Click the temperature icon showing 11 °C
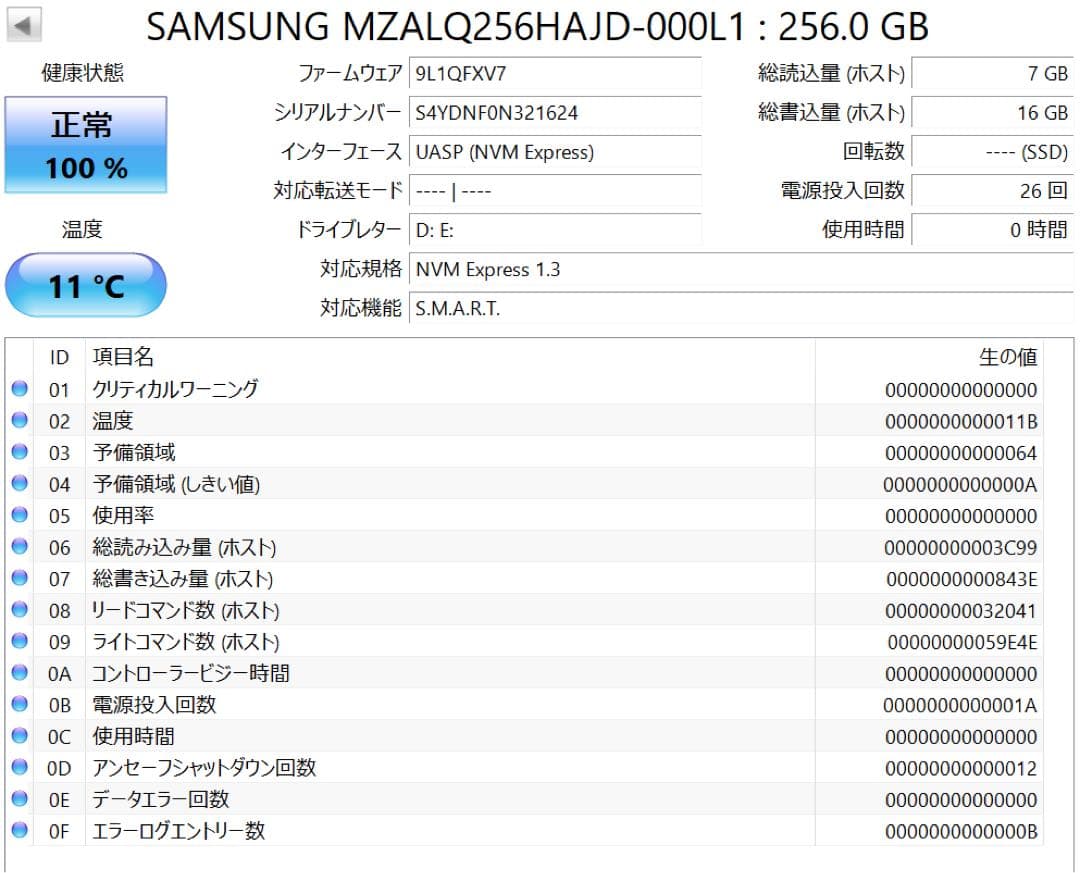The image size is (1080, 873). tap(85, 284)
